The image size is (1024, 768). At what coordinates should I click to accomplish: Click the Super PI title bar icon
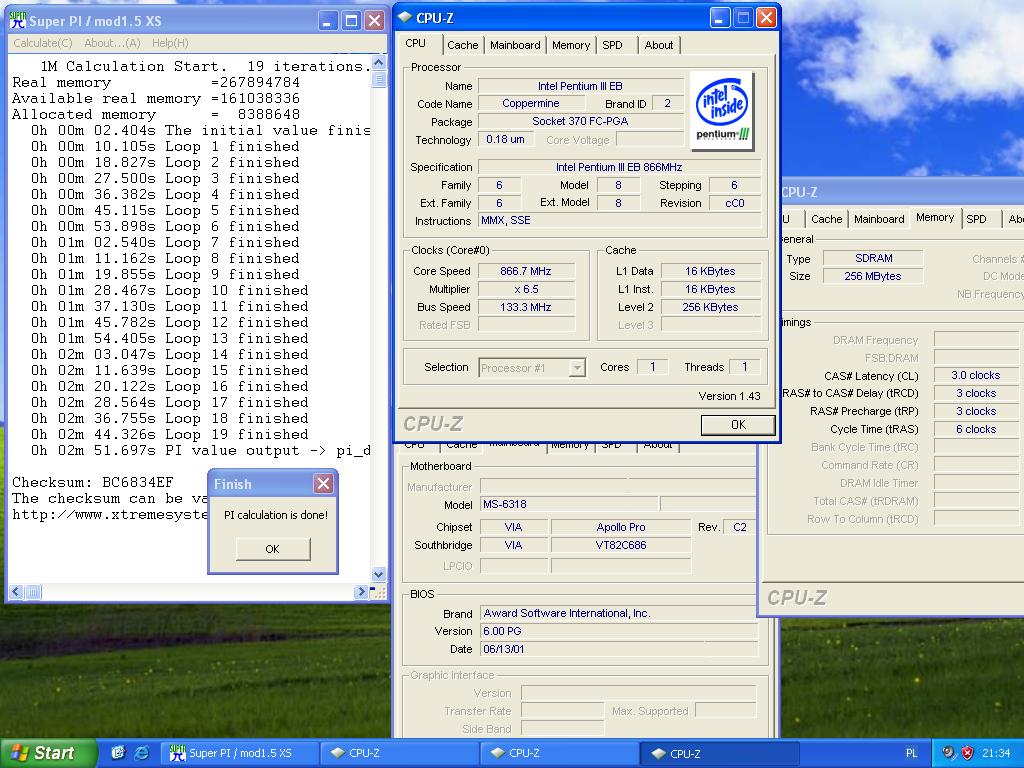(x=18, y=21)
